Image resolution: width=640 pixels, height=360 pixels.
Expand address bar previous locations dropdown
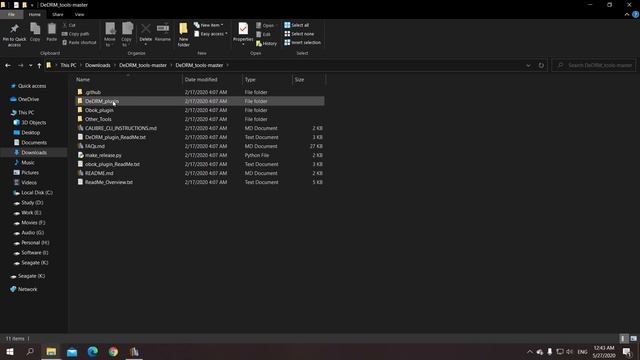[528, 65]
